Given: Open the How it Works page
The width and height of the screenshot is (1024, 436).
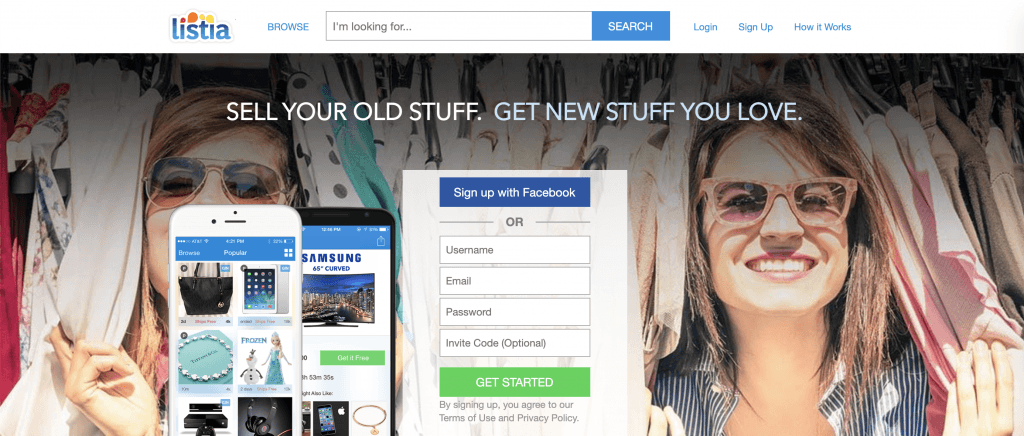Looking at the screenshot, I should pyautogui.click(x=822, y=27).
